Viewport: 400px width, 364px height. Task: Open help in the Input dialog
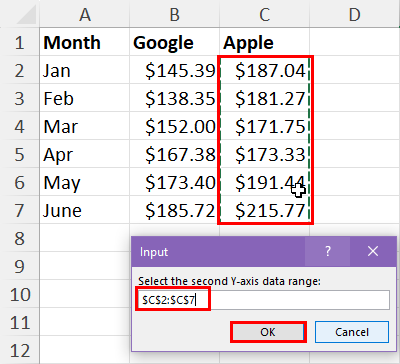coord(327,251)
